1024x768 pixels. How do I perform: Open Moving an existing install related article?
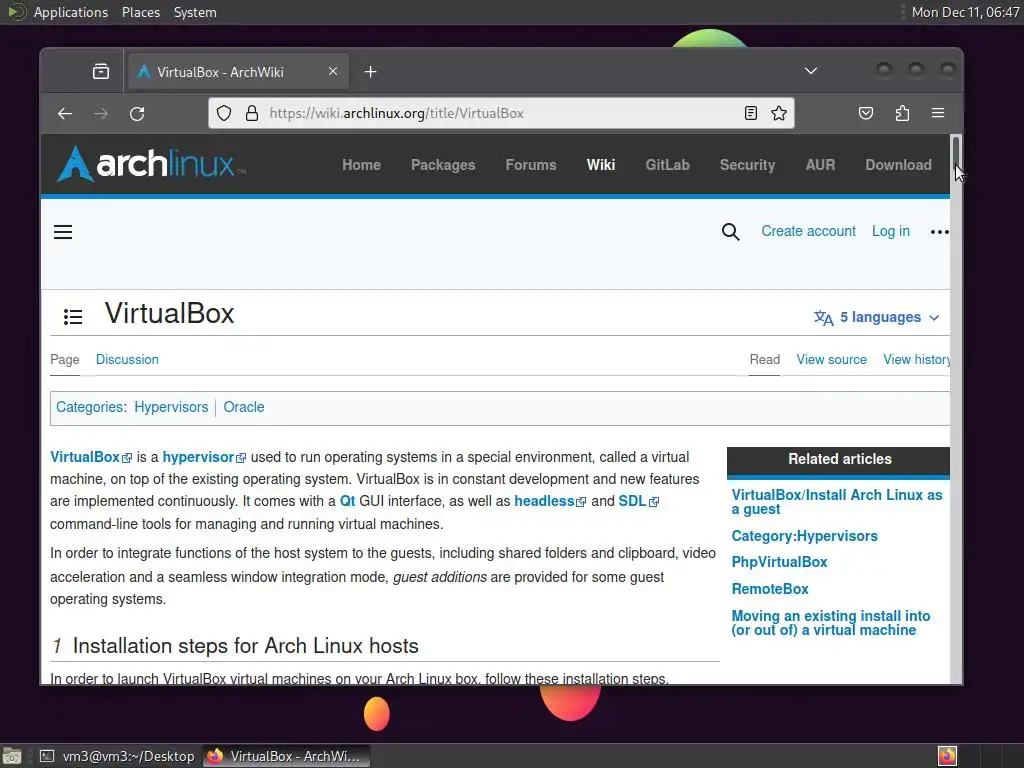[830, 623]
